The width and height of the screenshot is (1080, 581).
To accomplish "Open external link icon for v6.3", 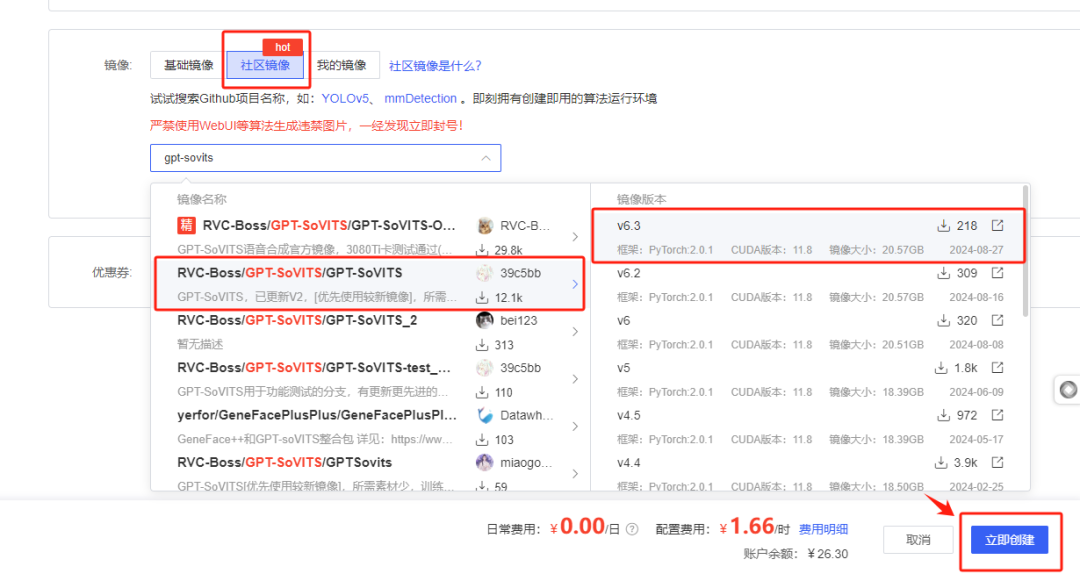I will tap(997, 225).
